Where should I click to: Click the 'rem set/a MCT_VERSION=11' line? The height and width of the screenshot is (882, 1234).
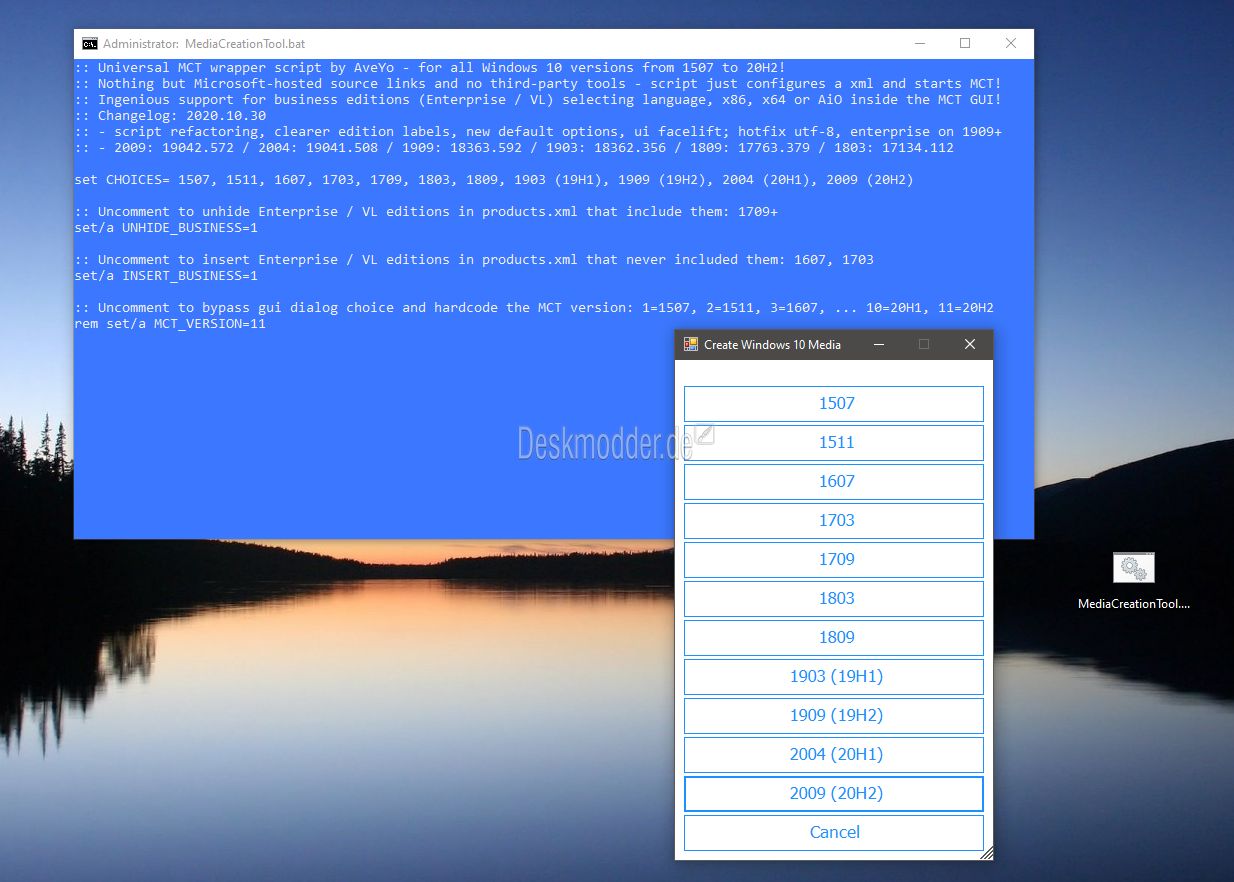[170, 324]
